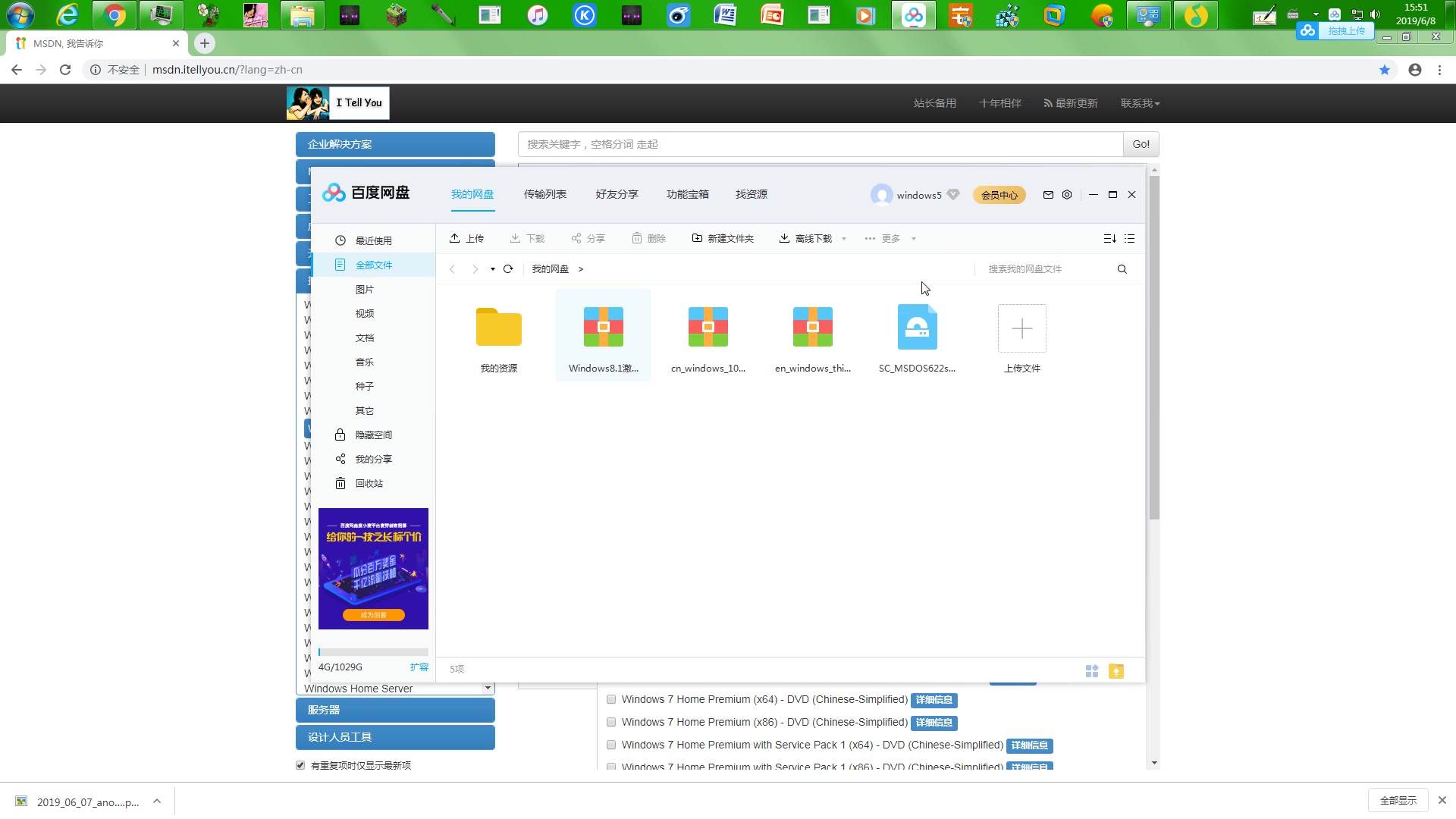Select 最近使用 in sidebar
The image size is (1456, 819).
pos(373,240)
